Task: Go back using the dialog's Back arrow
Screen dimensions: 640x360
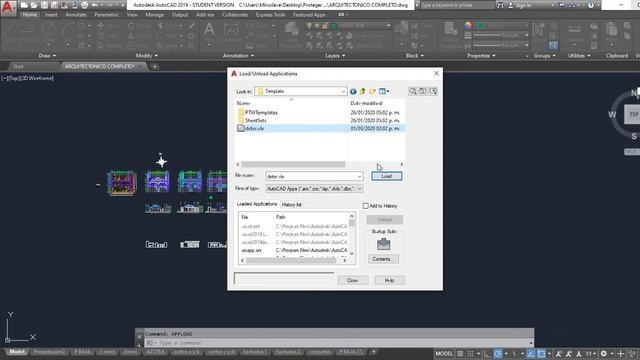Action: (353, 91)
